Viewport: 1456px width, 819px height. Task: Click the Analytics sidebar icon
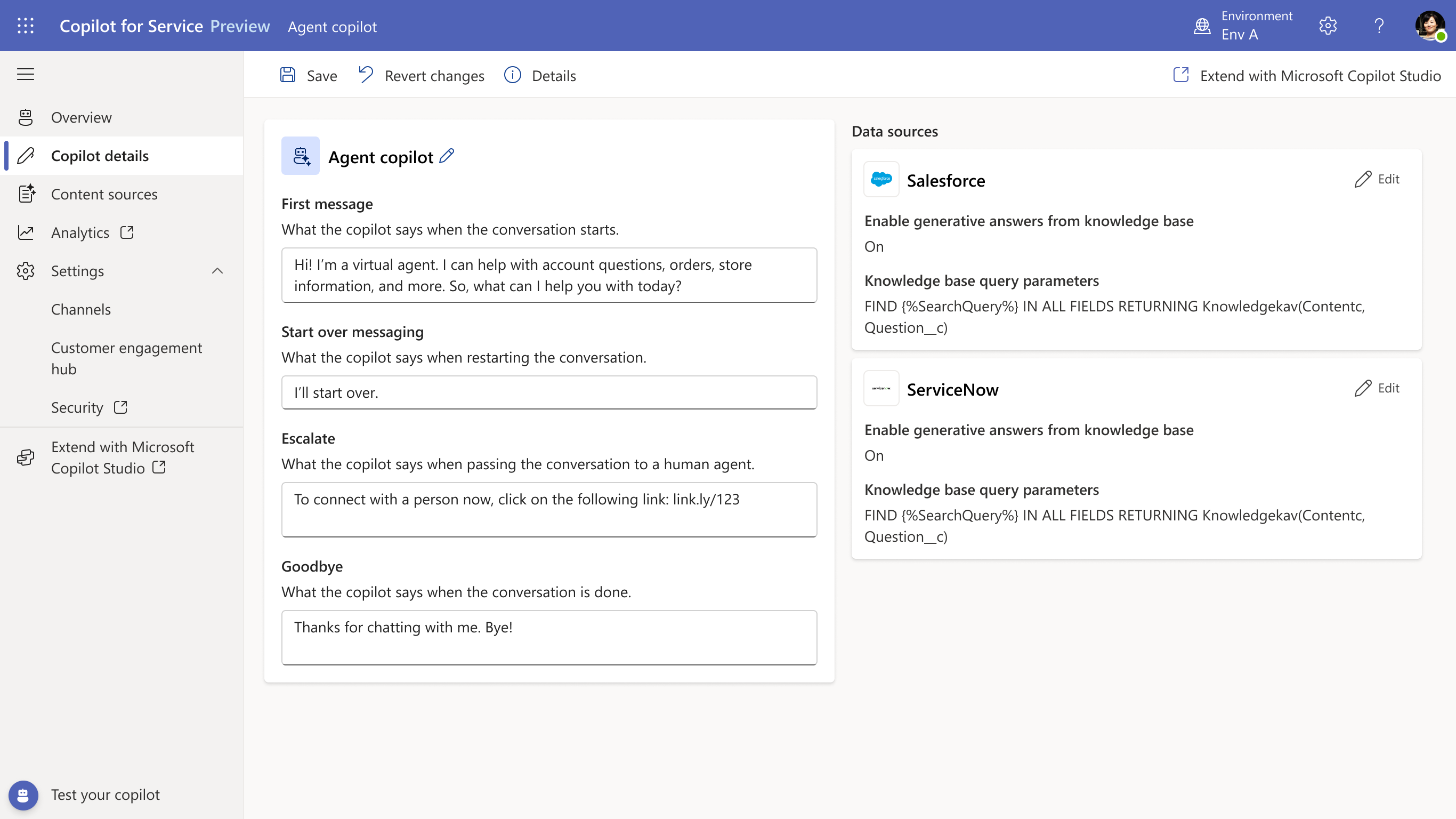(x=26, y=232)
